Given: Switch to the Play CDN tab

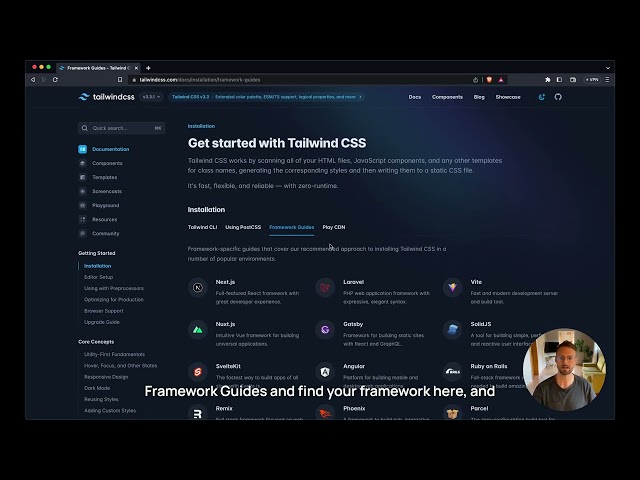Looking at the screenshot, I should (x=333, y=227).
